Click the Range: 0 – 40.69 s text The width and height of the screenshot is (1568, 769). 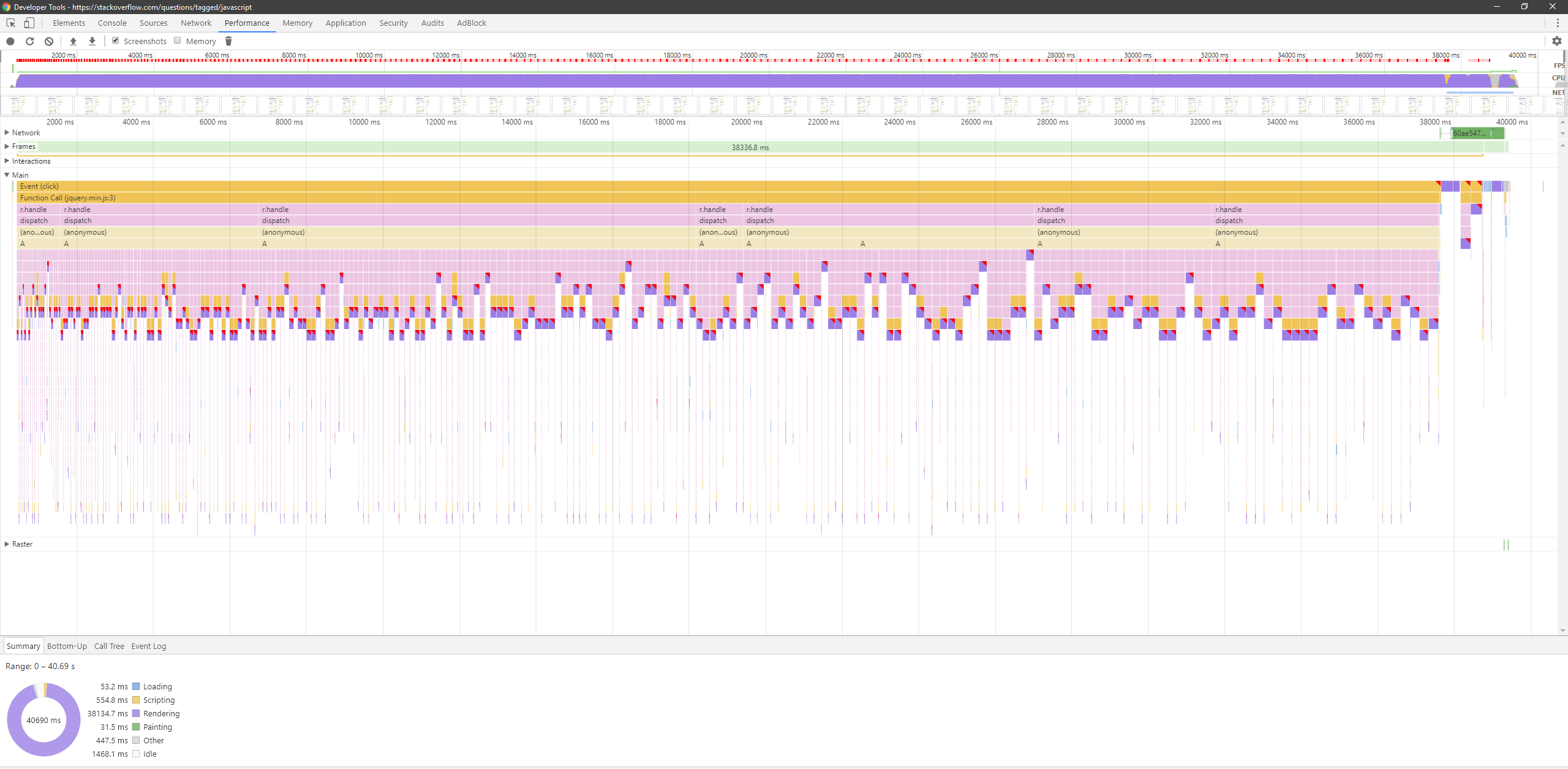pyautogui.click(x=40, y=666)
